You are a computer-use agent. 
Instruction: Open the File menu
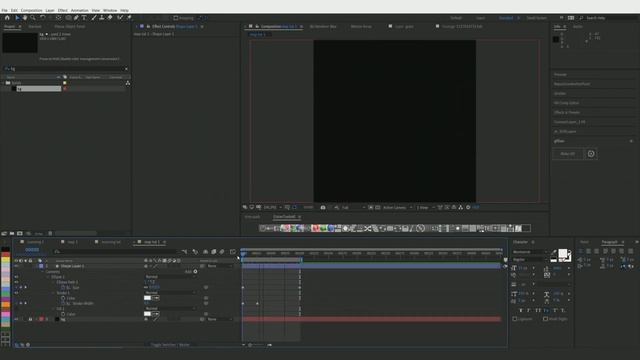point(4,10)
